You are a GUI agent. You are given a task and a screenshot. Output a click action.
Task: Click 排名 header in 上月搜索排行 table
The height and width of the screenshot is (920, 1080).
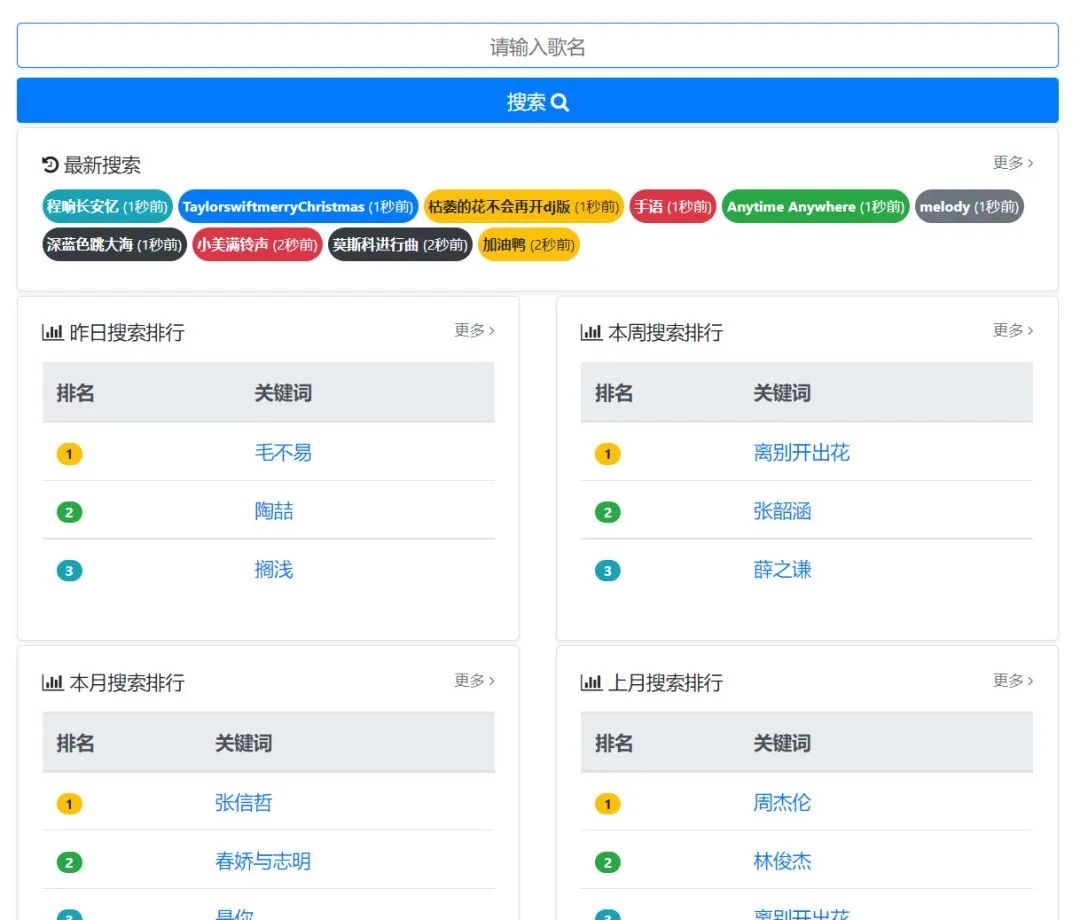(614, 743)
